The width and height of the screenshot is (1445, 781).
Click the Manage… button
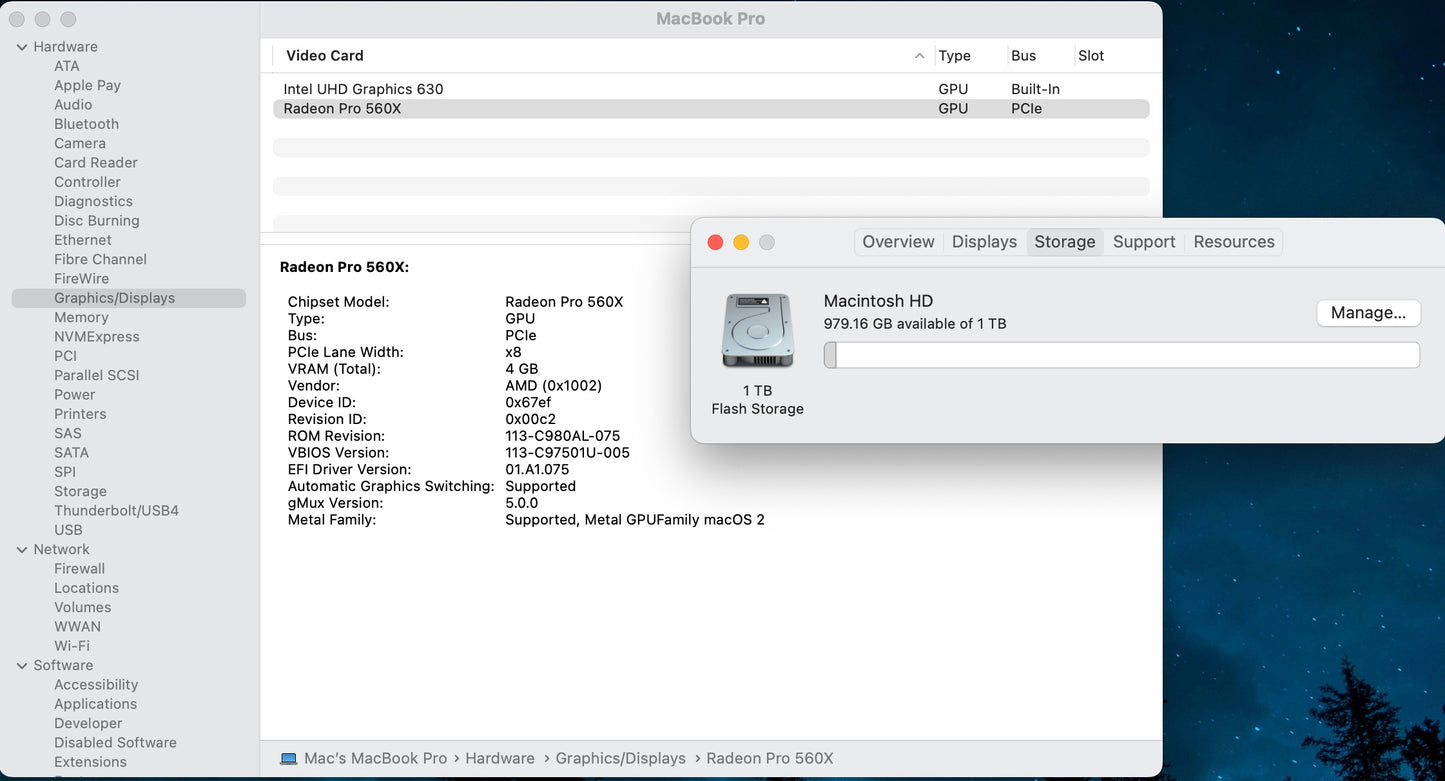pyautogui.click(x=1368, y=312)
